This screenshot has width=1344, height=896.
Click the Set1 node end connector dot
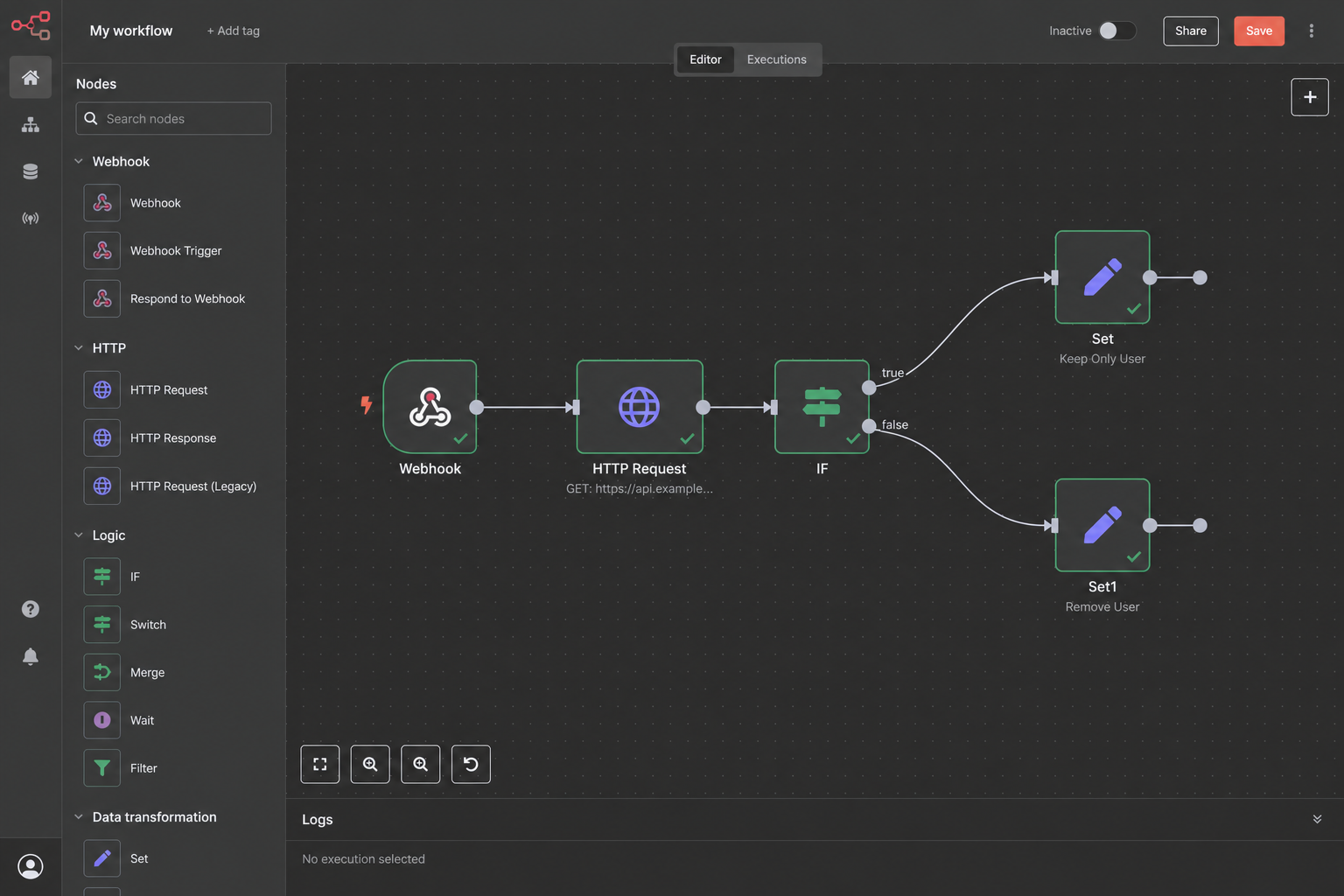[1200, 525]
